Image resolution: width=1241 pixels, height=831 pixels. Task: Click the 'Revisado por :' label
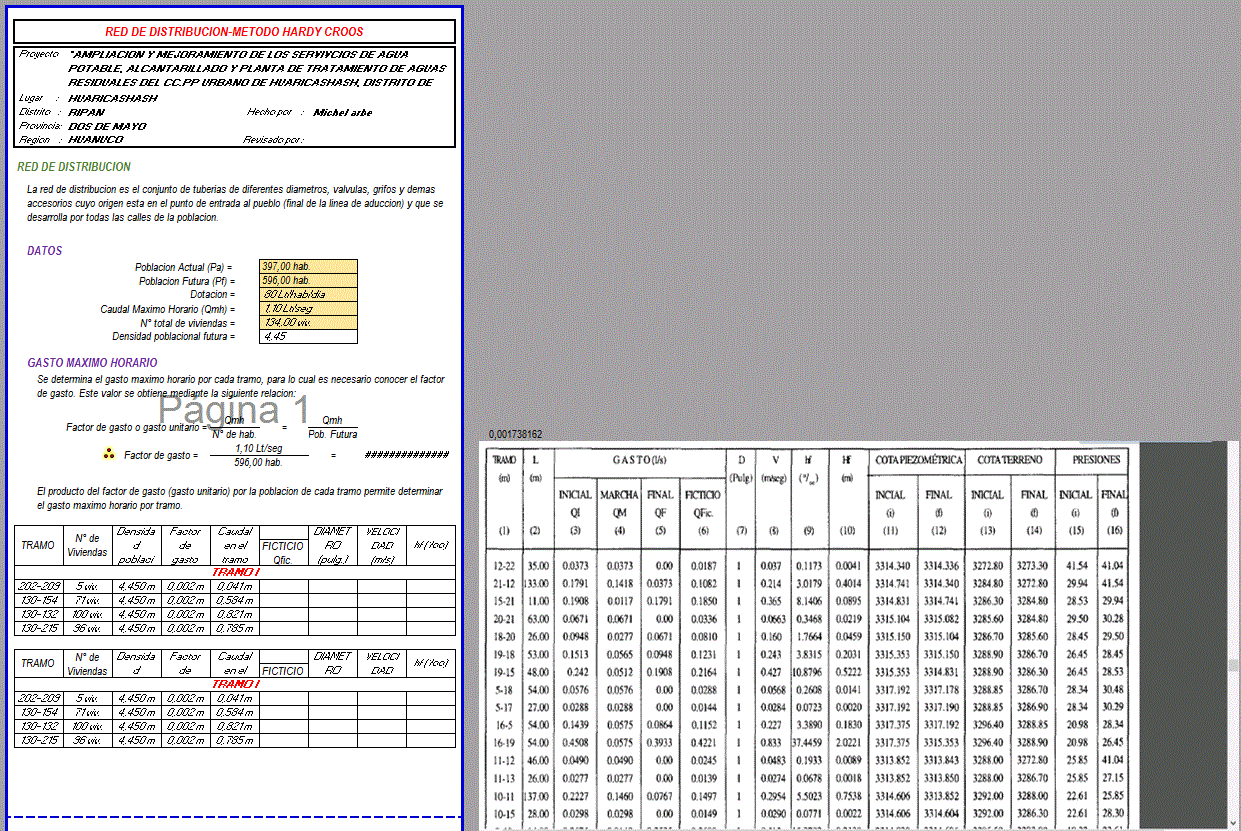point(273,140)
